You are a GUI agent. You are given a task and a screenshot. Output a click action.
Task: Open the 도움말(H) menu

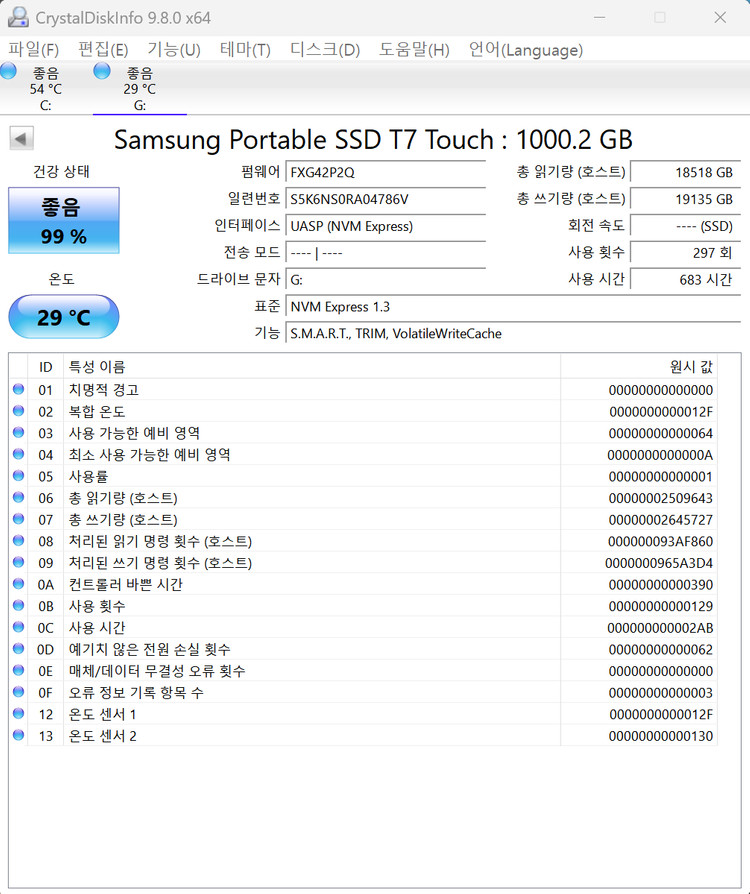414,50
